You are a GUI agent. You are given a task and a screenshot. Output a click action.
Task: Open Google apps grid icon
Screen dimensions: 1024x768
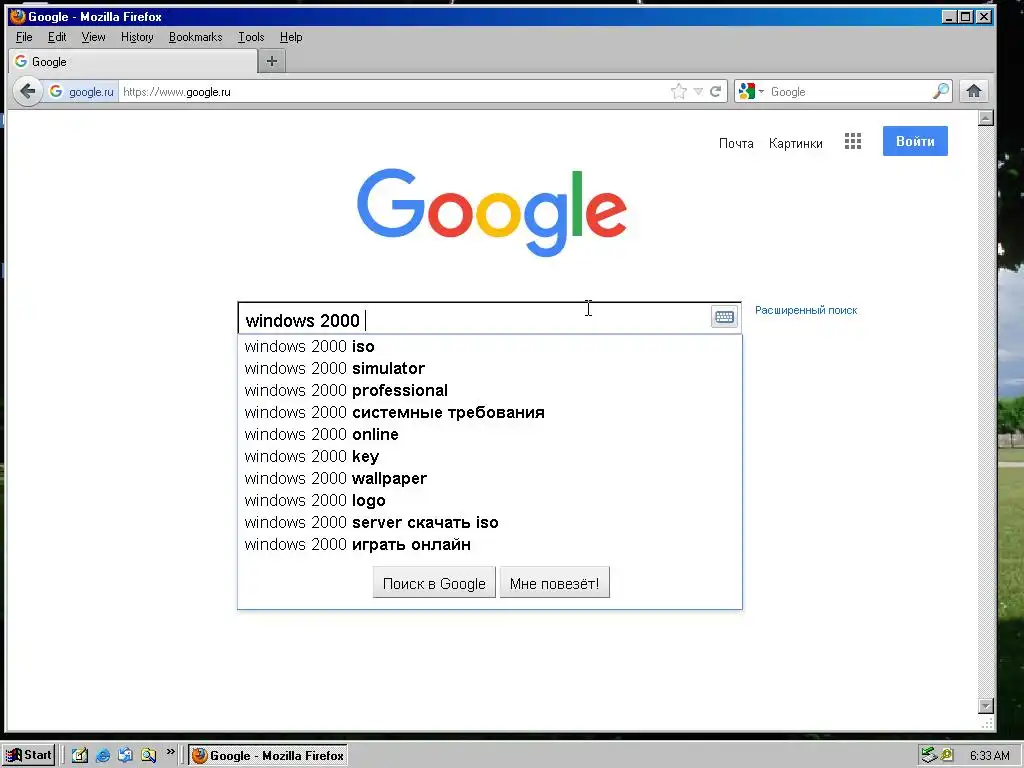coord(853,142)
